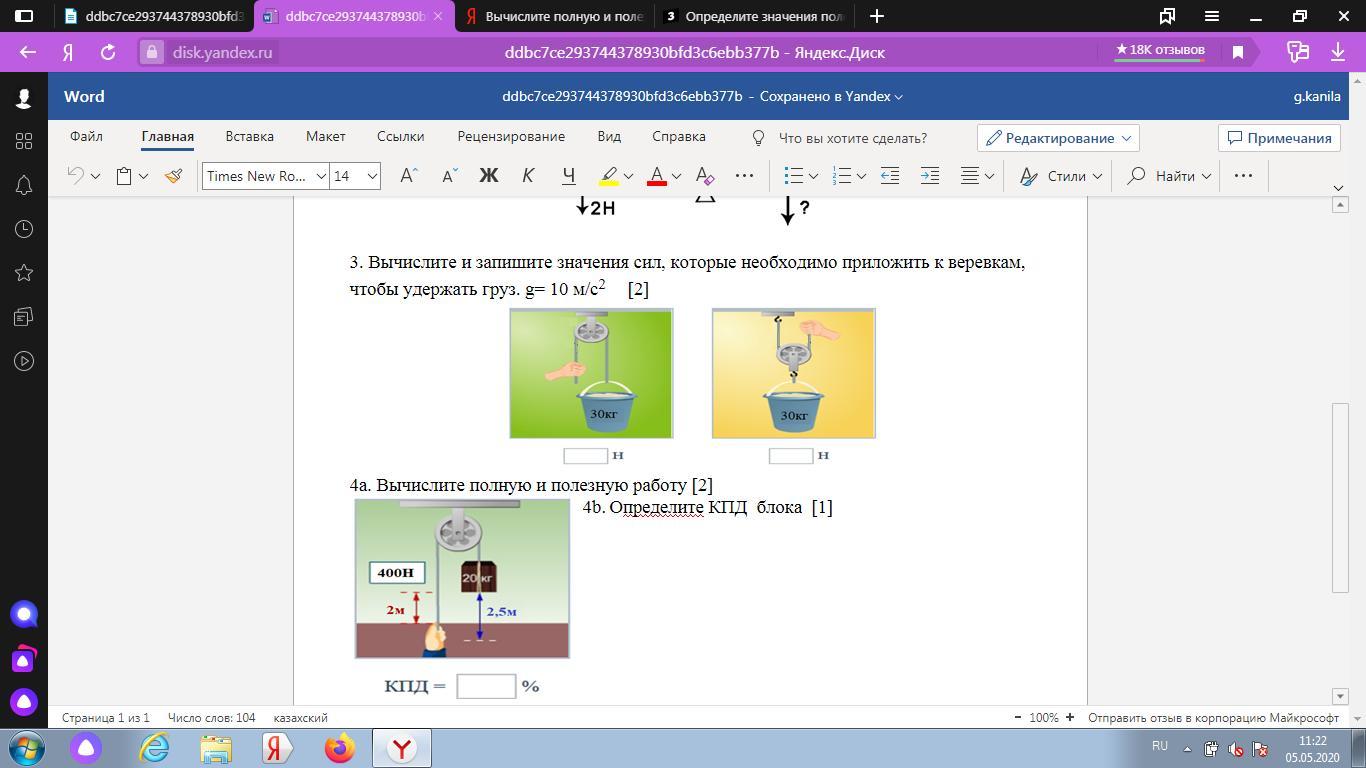
Task: Switch to the Вставка ribbon tab
Action: tap(249, 137)
